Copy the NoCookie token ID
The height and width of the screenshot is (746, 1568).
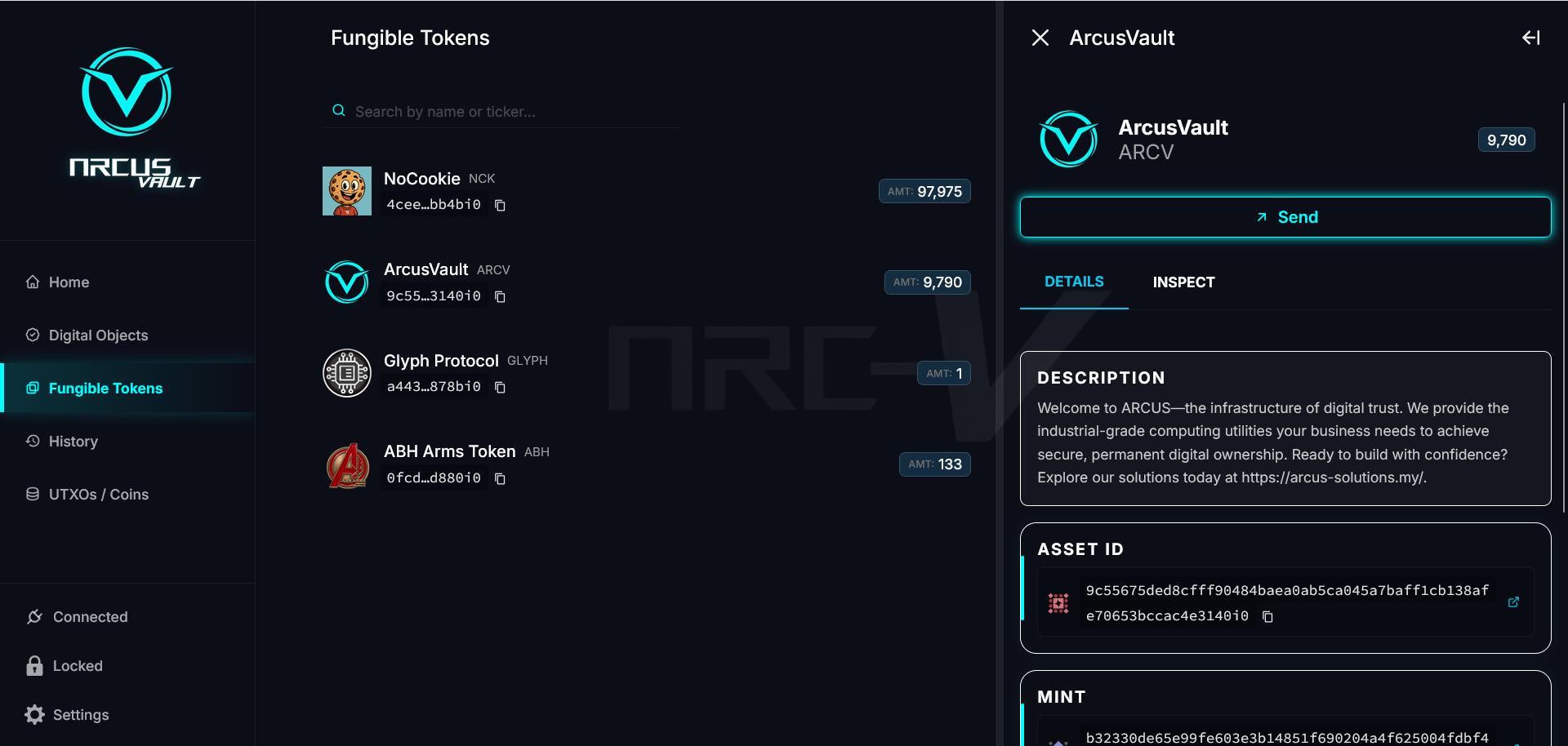coord(500,206)
